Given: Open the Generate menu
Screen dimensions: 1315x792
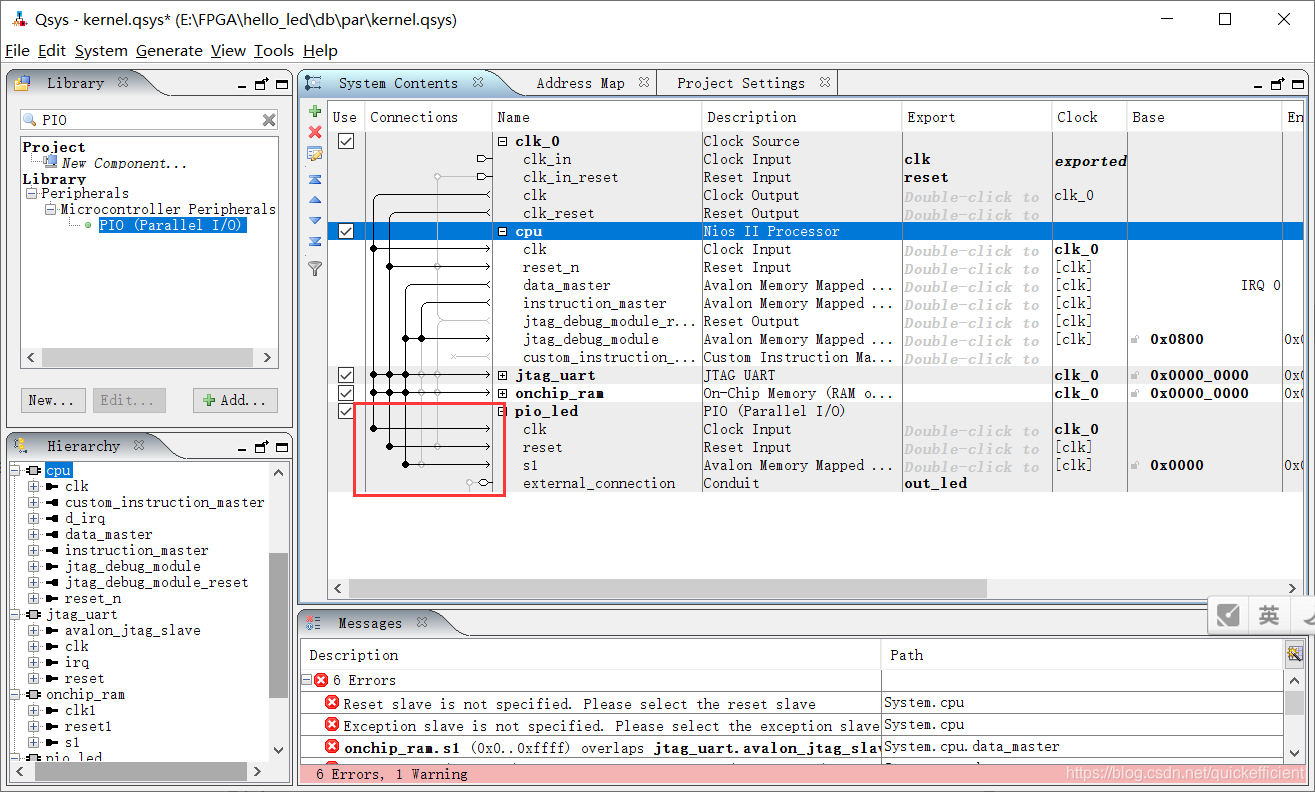Looking at the screenshot, I should click(x=169, y=50).
